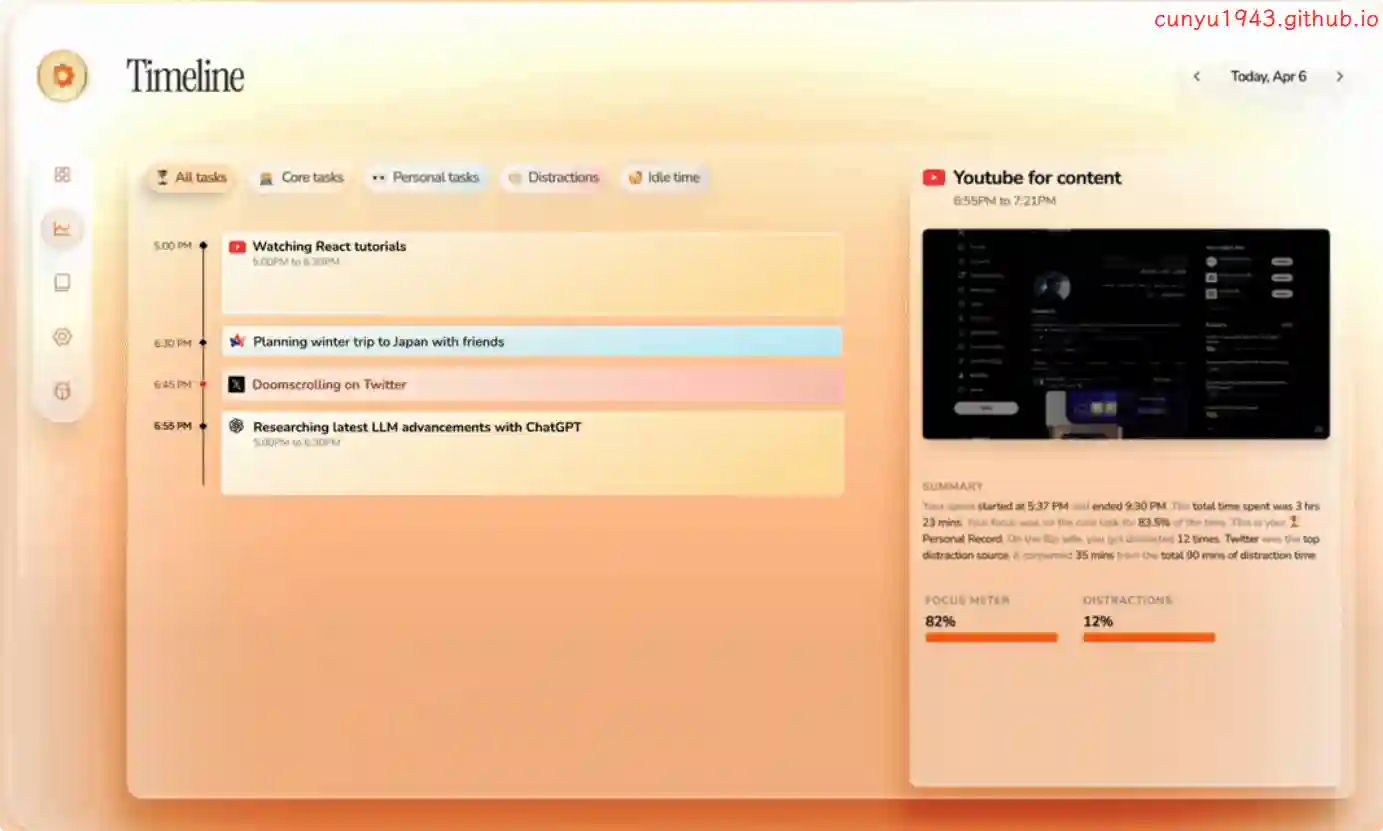Click the bottom sidebar icon

pyautogui.click(x=62, y=391)
